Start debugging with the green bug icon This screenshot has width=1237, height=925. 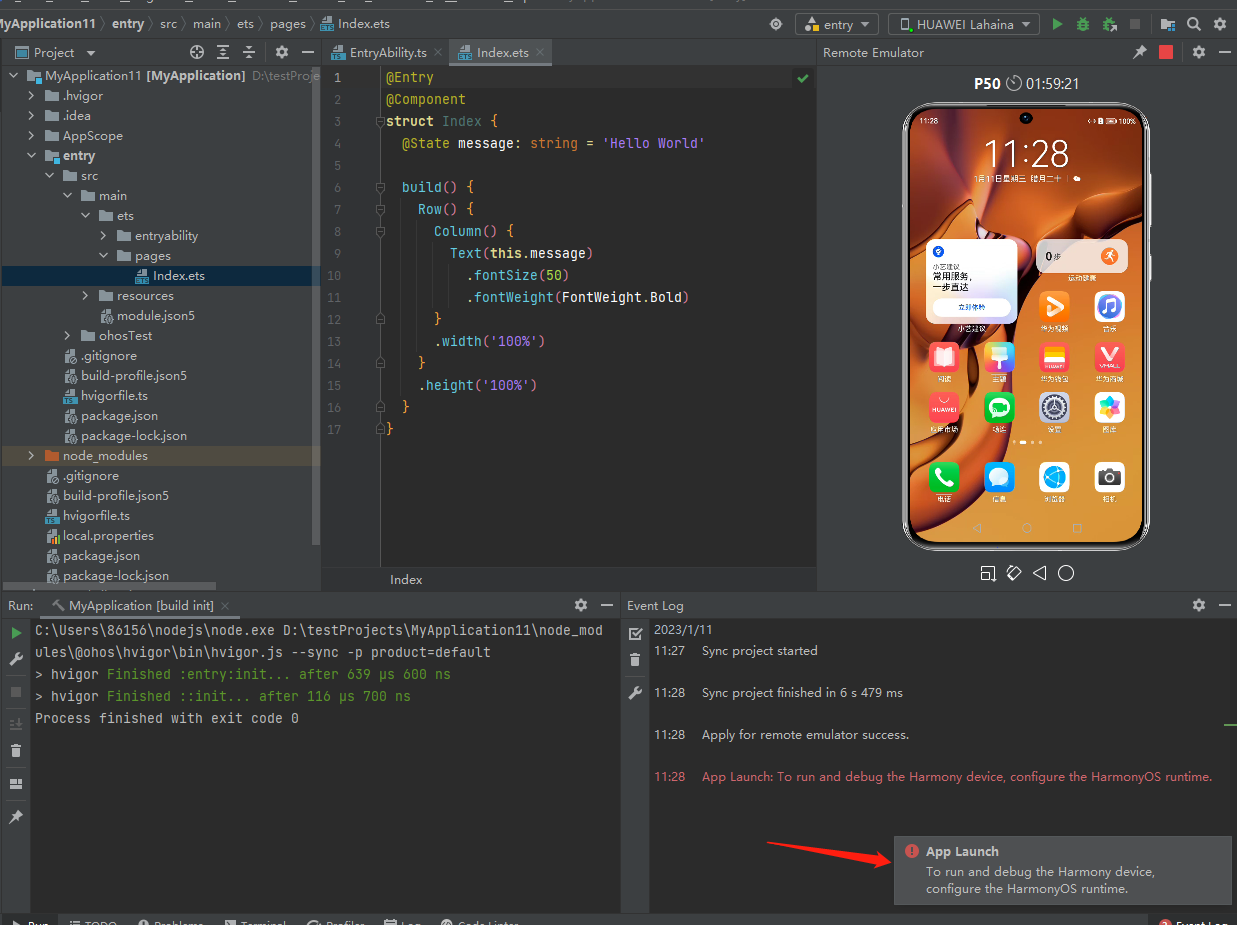(1084, 24)
